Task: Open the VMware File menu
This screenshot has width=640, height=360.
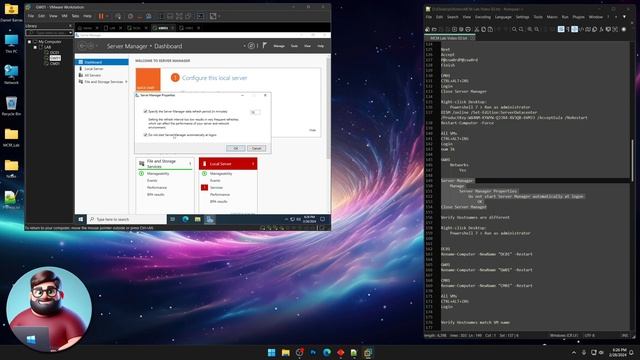Action: [x=31, y=16]
